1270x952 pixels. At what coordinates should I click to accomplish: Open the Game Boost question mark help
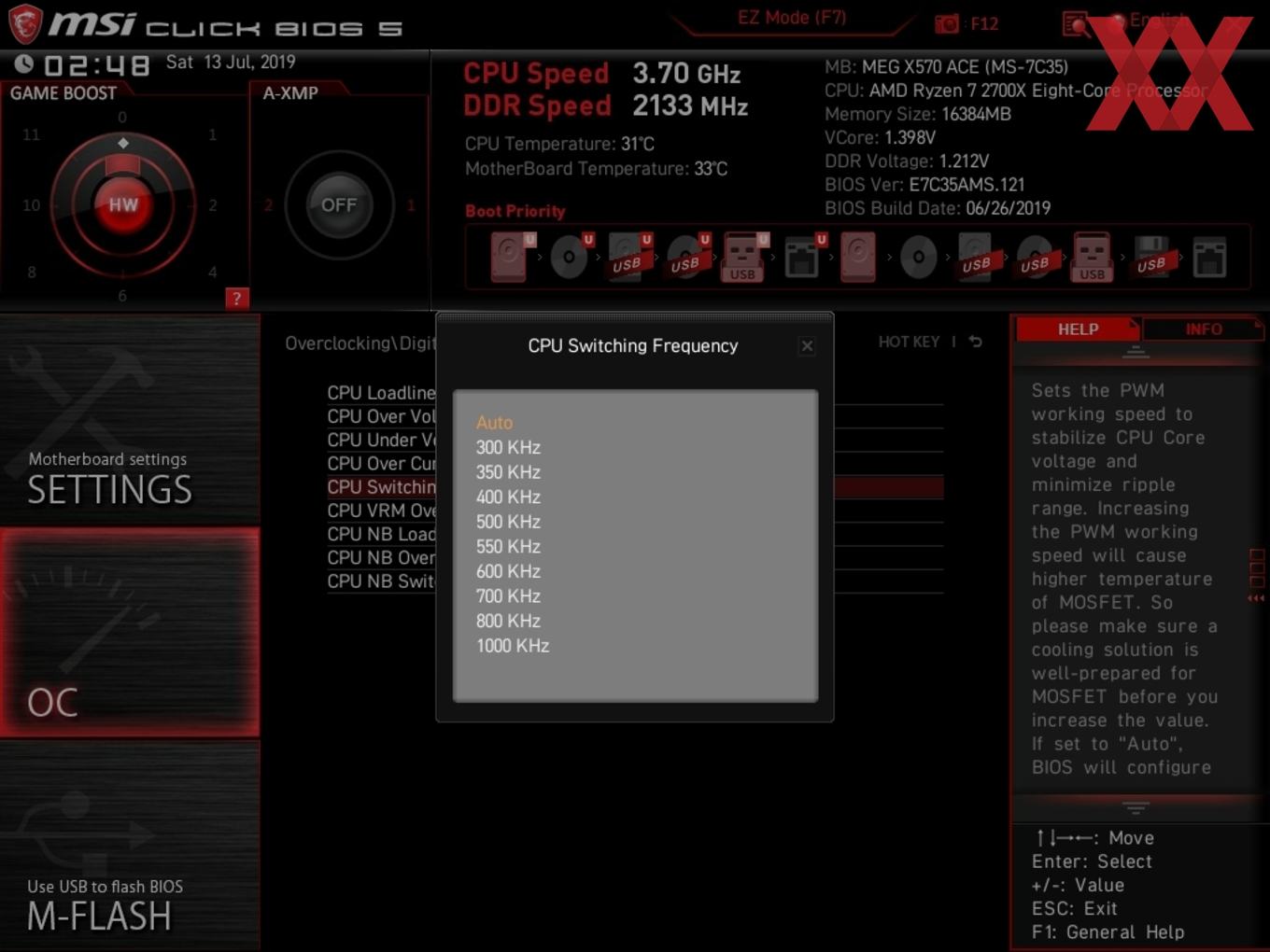237,299
